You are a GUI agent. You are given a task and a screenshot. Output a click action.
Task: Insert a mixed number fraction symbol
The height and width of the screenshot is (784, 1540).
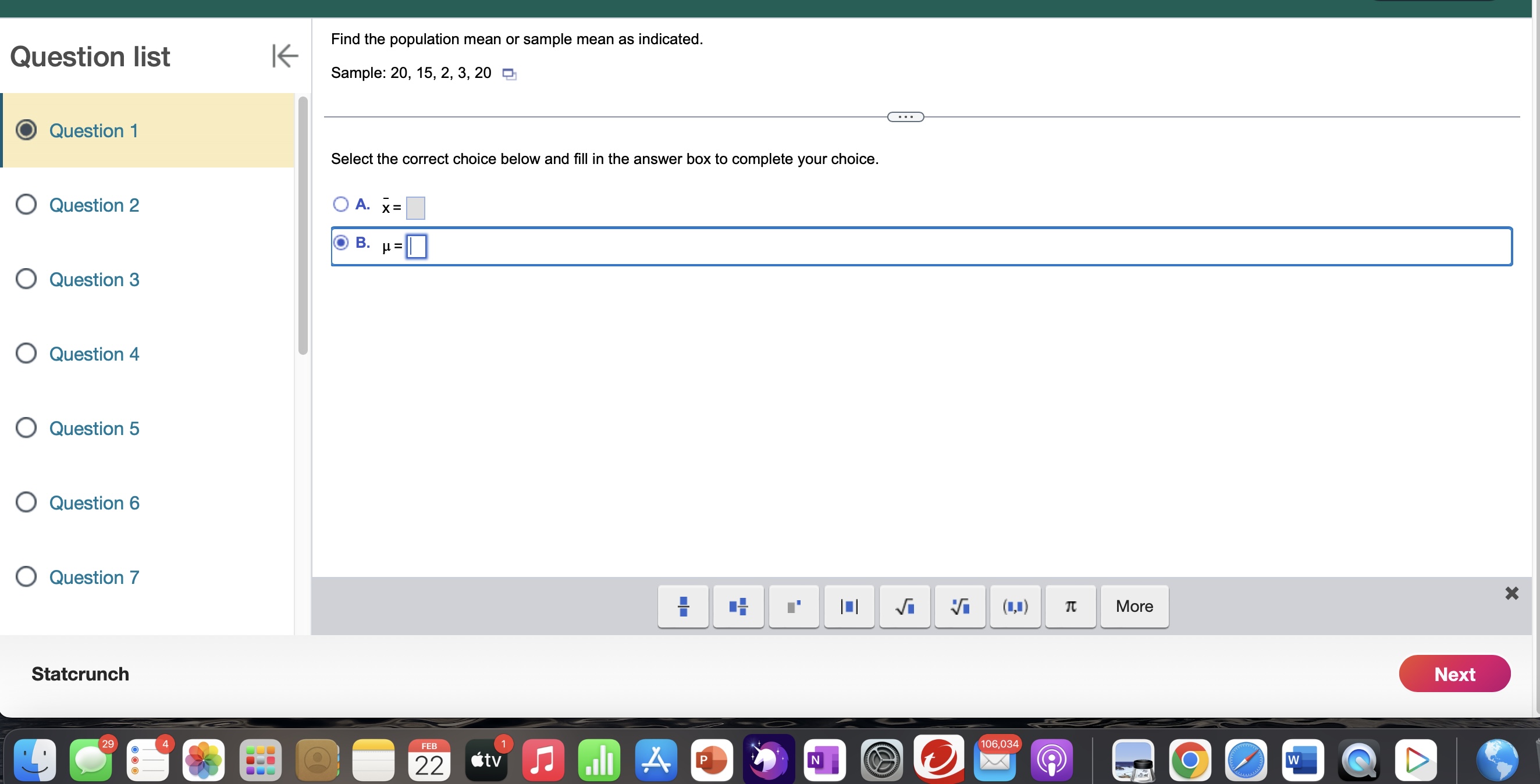click(738, 607)
